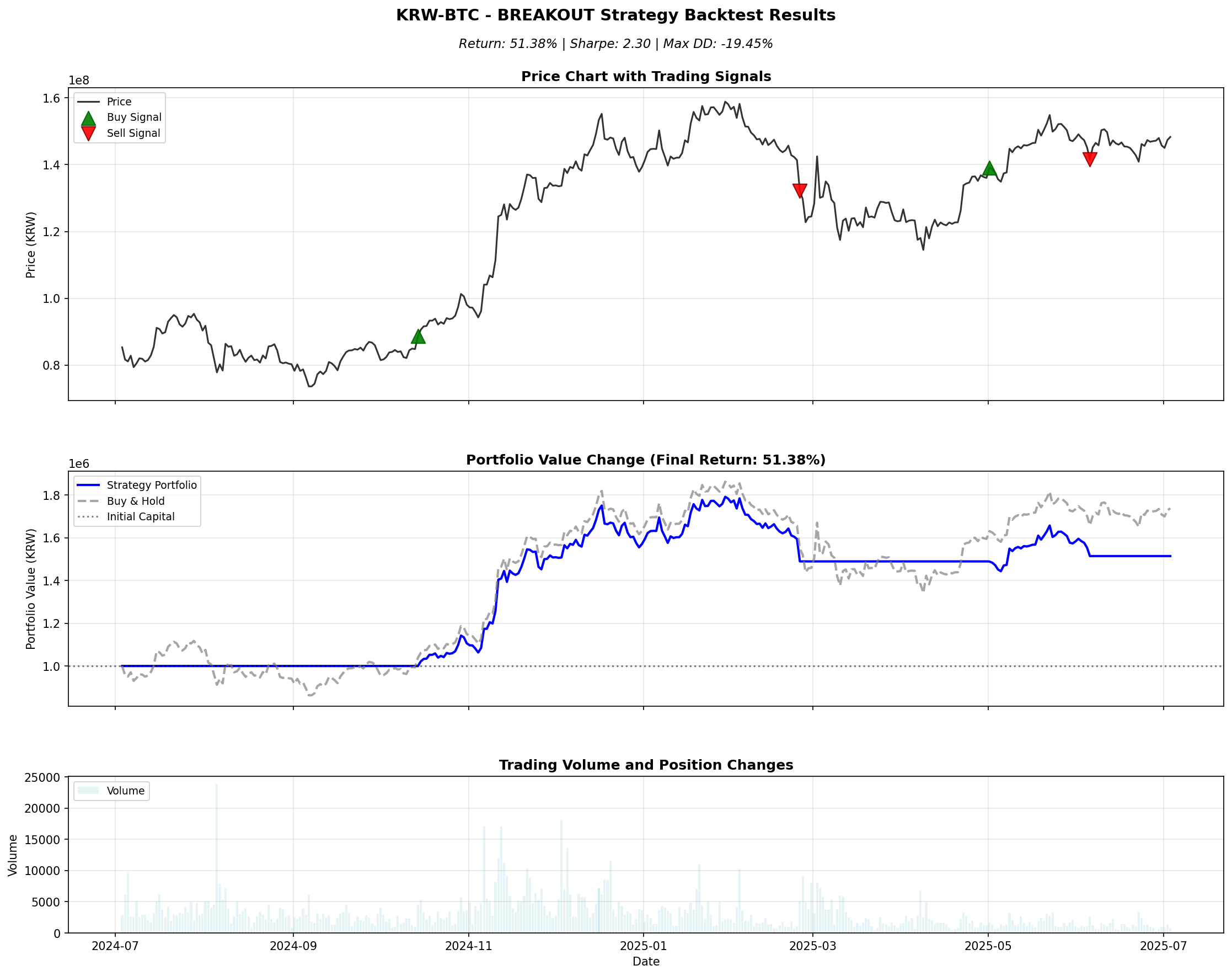1232x976 pixels.
Task: Click the Strategy Portfolio legend entry
Action: [151, 485]
